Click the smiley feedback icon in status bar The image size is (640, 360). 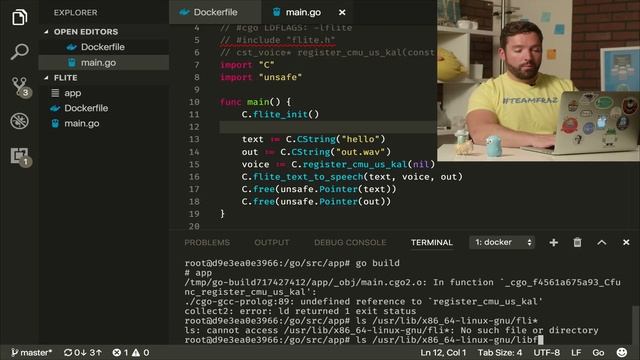pyautogui.click(x=622, y=353)
